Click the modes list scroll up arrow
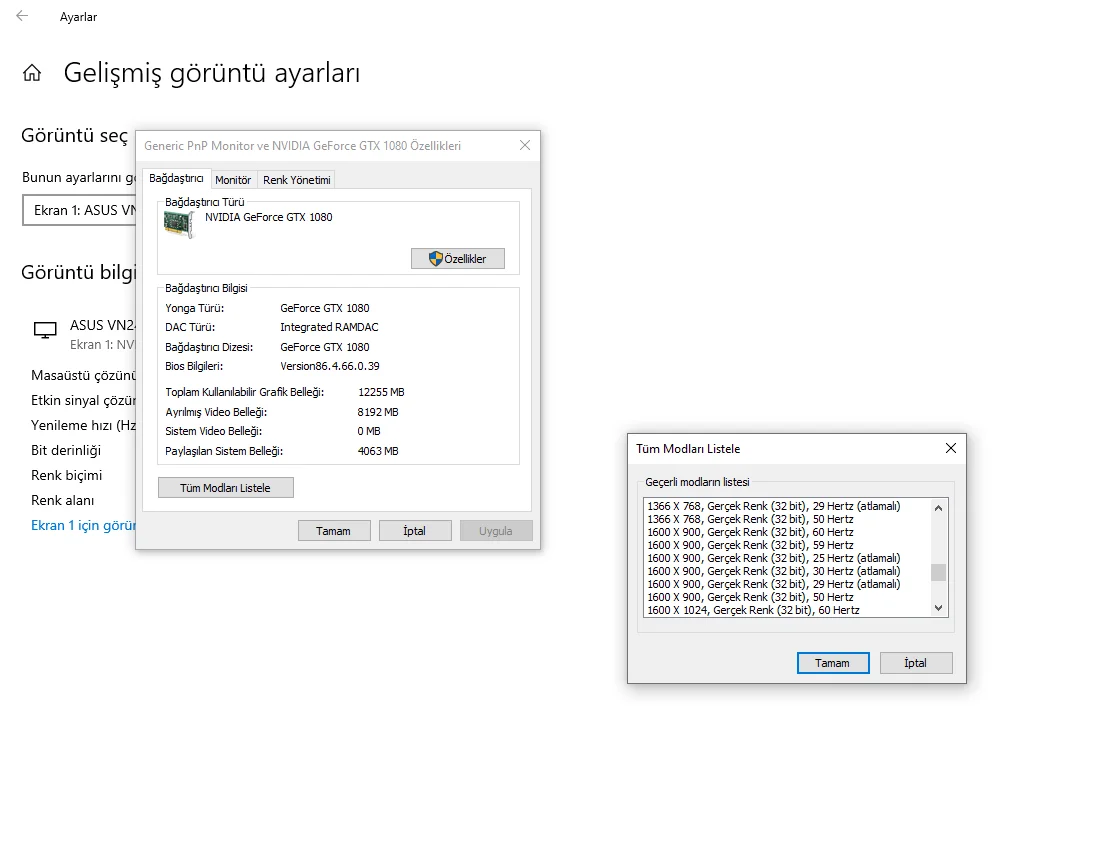 click(x=938, y=507)
